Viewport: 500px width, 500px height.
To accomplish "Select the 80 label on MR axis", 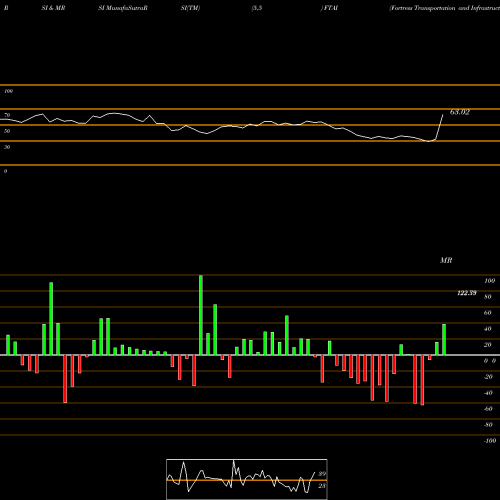I will pyautogui.click(x=488, y=297).
